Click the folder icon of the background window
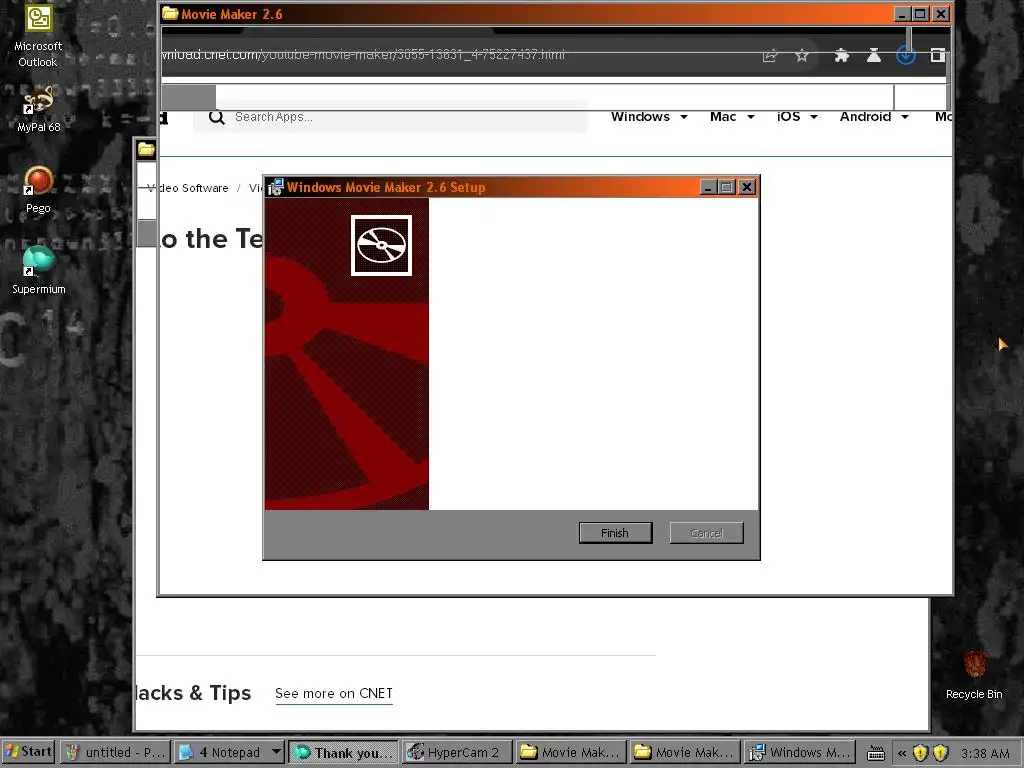The image size is (1024, 768). click(x=146, y=150)
